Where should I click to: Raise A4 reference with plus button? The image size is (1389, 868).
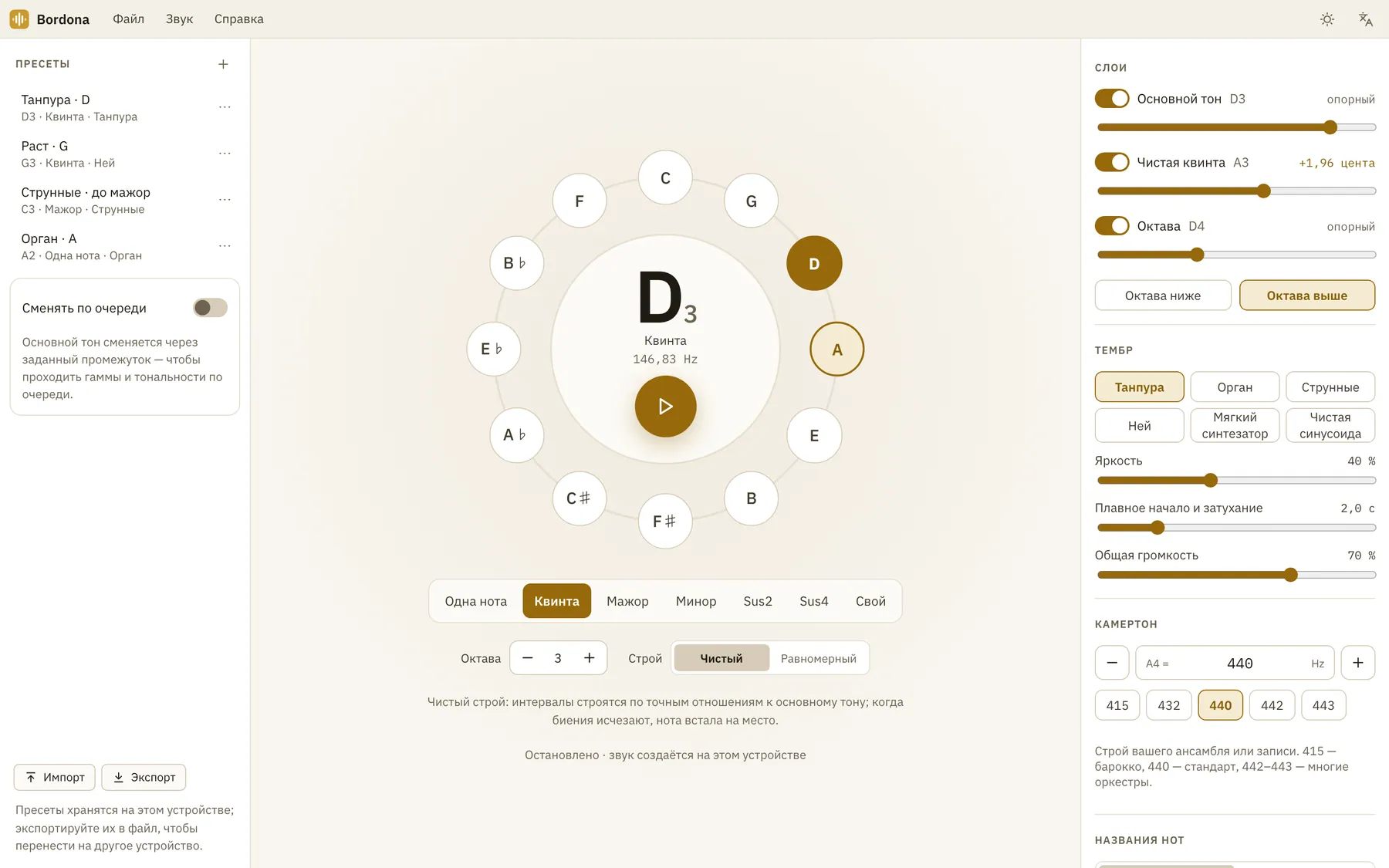pos(1358,663)
